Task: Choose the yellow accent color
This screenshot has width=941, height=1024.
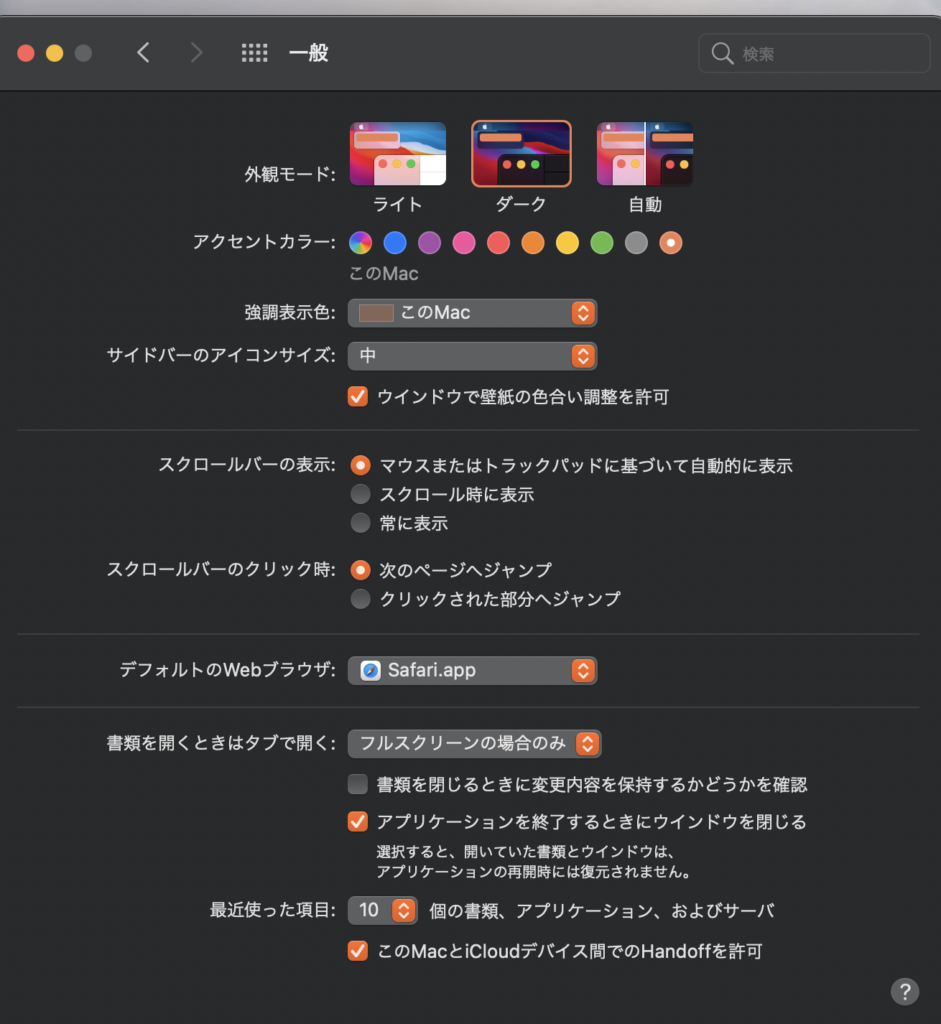Action: point(567,243)
